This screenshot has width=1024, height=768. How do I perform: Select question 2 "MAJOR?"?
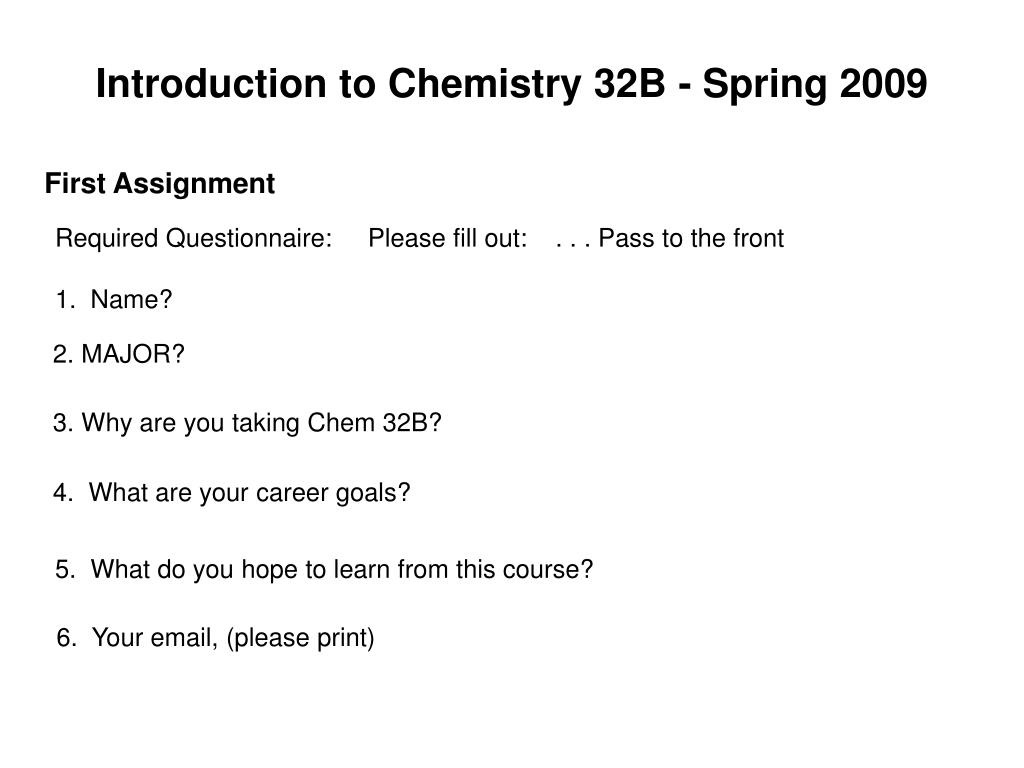pos(119,354)
